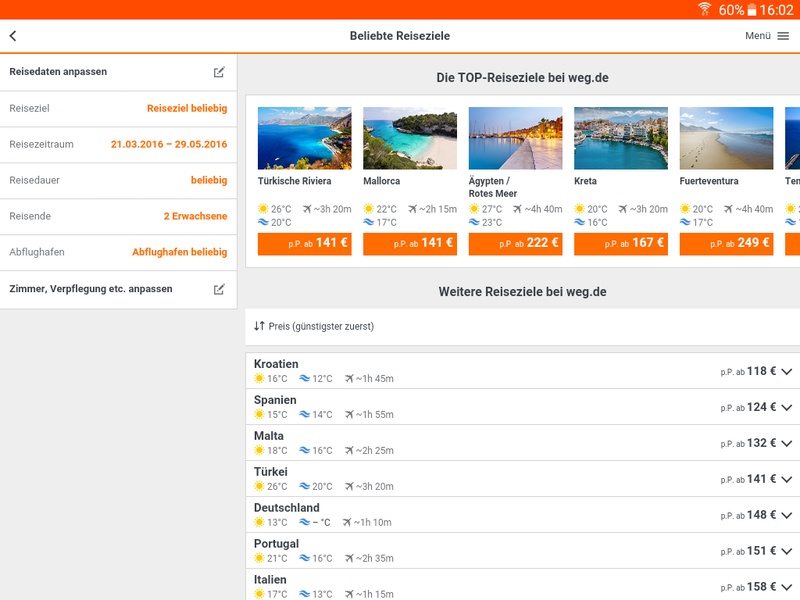Tap the Wi-Fi status icon
Screen dimensions: 800x600
(705, 9)
